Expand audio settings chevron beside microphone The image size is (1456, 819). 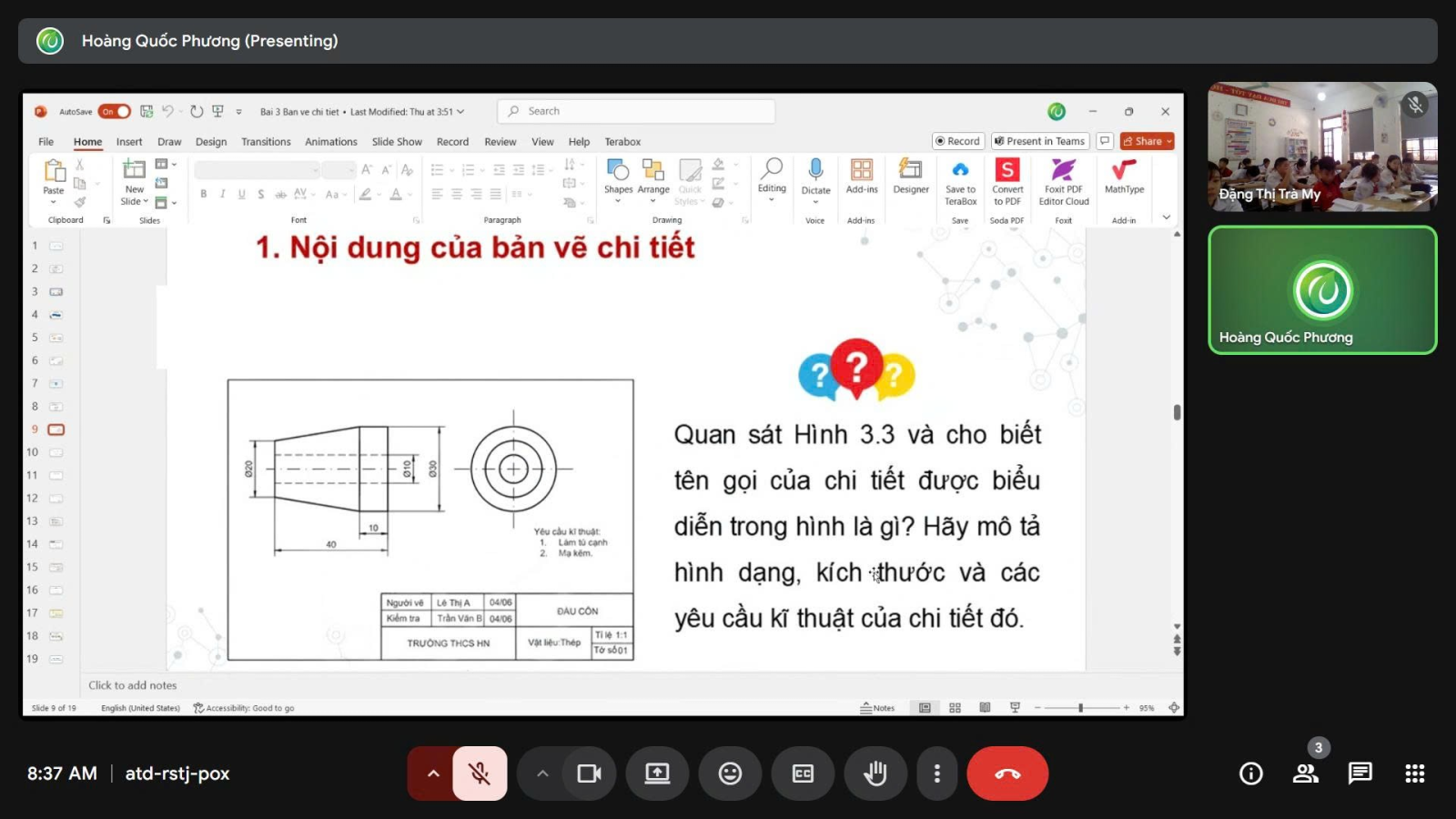[x=433, y=773]
